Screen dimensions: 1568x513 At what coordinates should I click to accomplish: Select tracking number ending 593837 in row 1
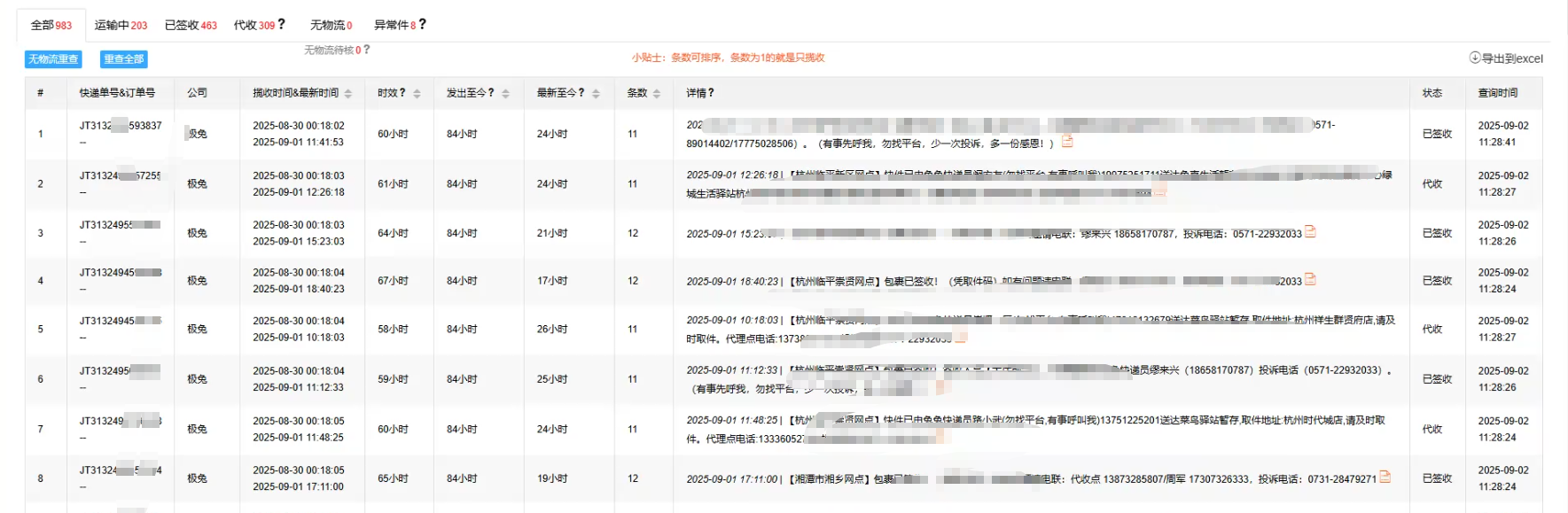point(121,126)
